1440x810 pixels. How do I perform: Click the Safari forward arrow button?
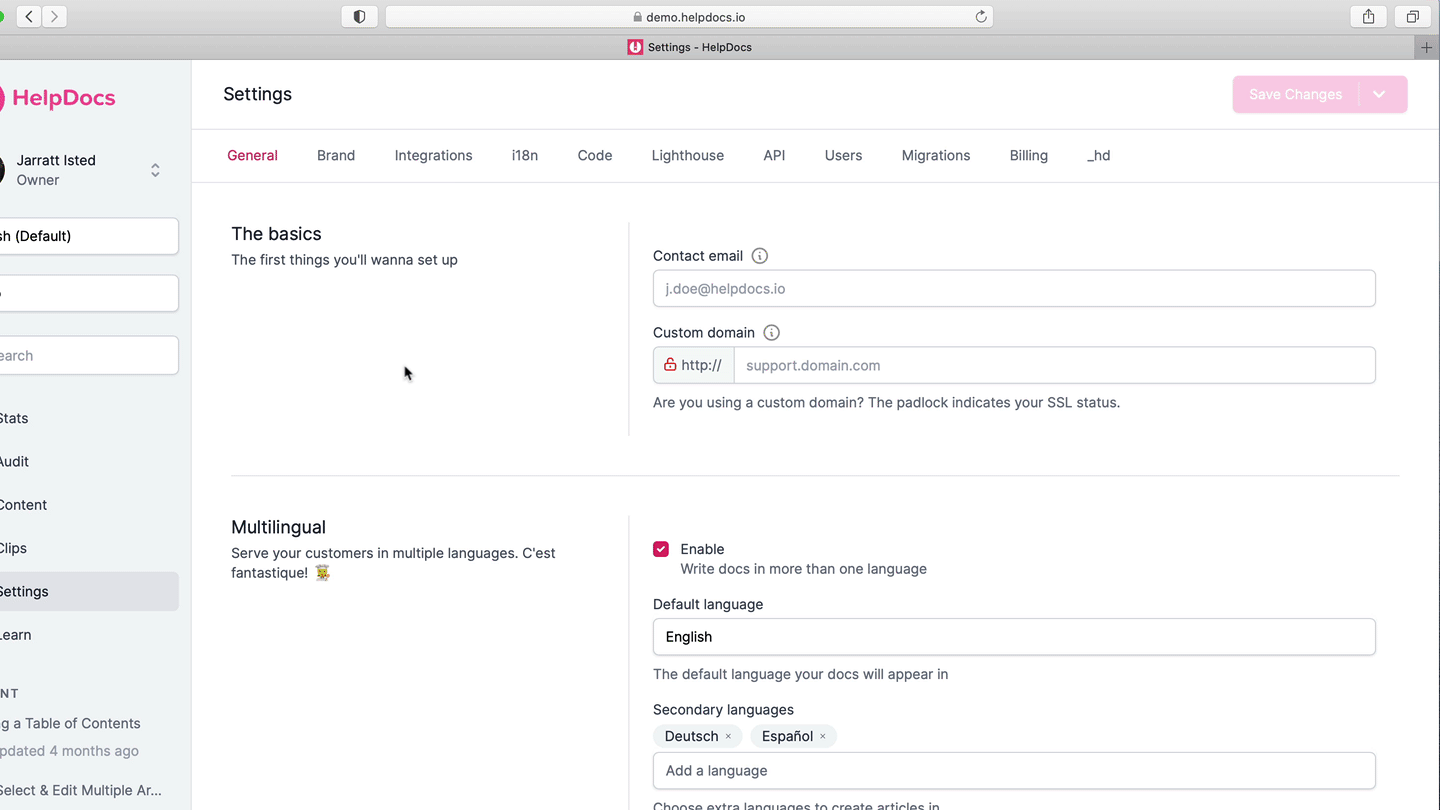[54, 16]
